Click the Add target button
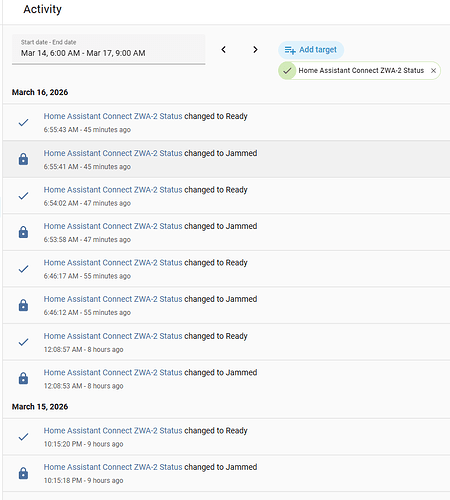Screen dimensions: 450x500 click(311, 50)
